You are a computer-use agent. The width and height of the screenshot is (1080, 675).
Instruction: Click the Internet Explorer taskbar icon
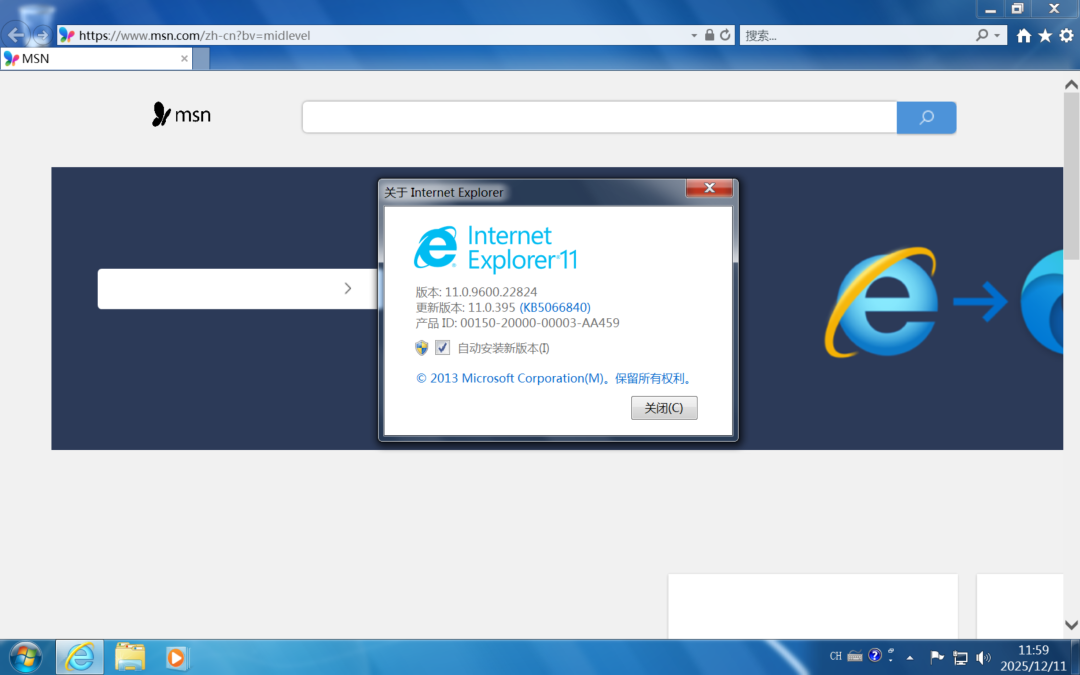point(80,657)
